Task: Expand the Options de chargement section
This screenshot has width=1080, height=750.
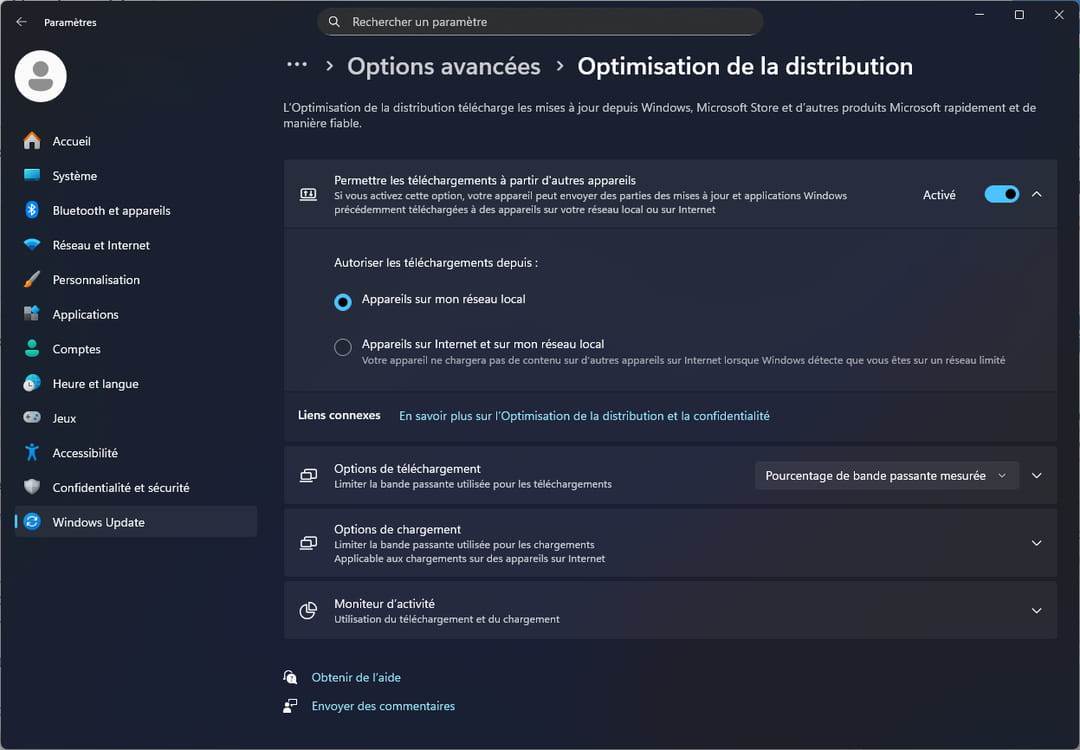Action: click(x=1036, y=543)
